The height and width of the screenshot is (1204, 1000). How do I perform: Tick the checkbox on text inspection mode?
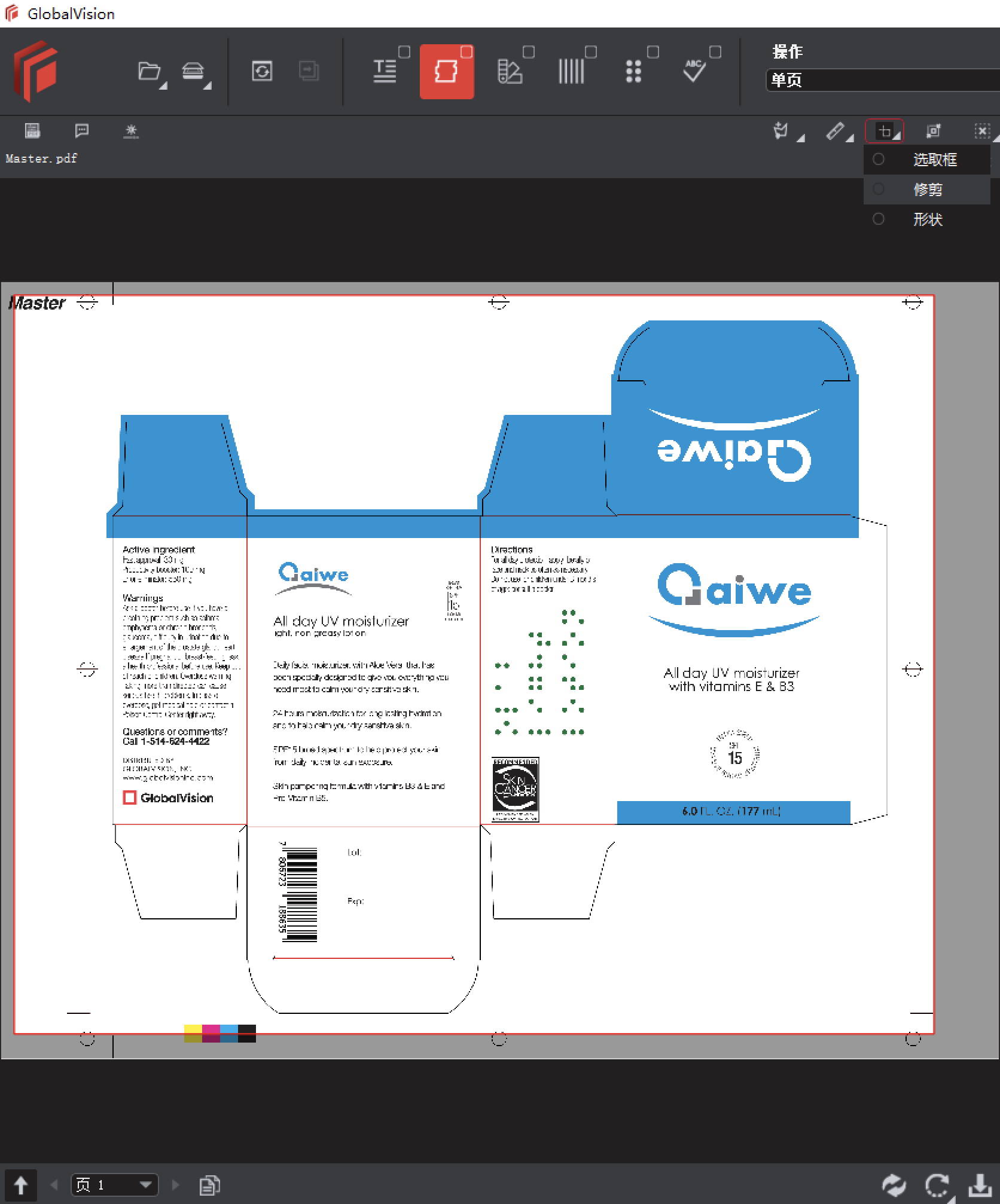click(404, 52)
